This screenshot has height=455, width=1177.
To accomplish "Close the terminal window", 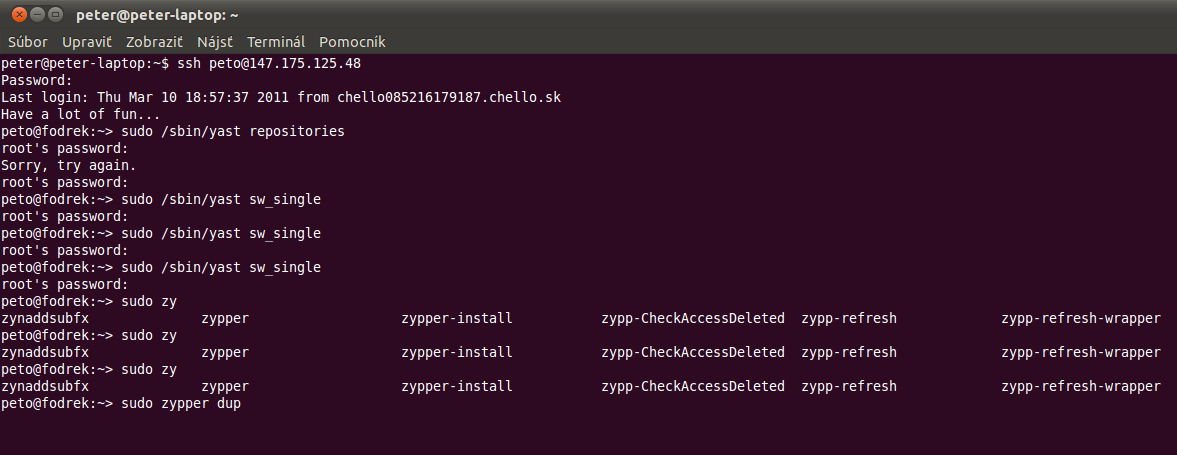I will pyautogui.click(x=20, y=14).
